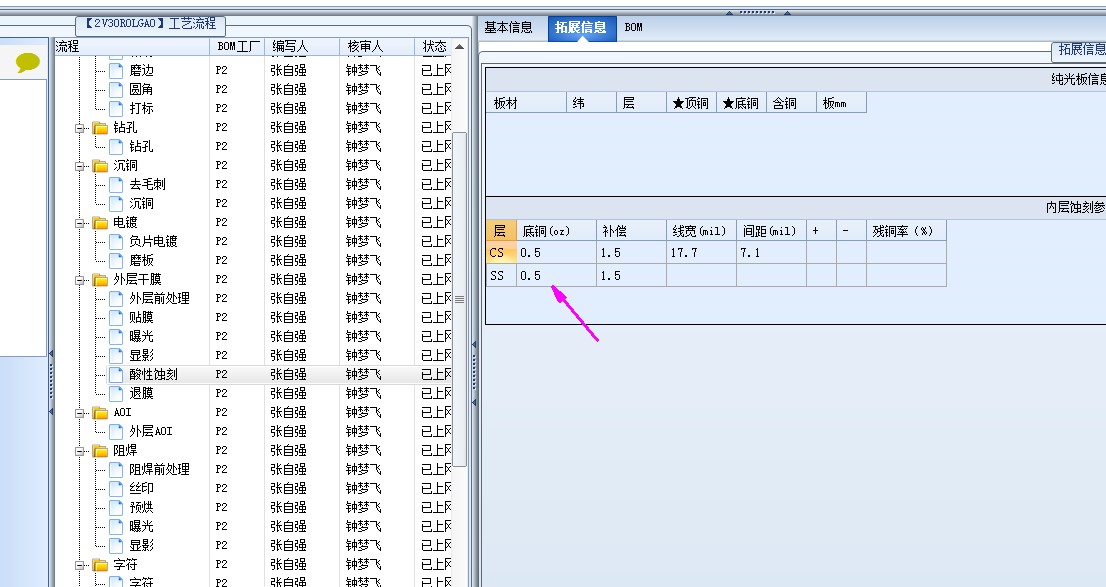Select the SS layer row label
The height and width of the screenshot is (587, 1106).
point(502,276)
